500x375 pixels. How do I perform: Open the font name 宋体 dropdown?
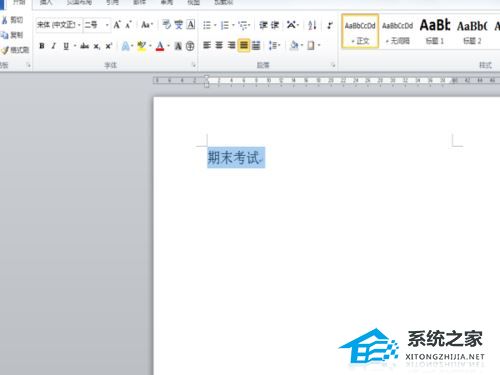(79, 25)
